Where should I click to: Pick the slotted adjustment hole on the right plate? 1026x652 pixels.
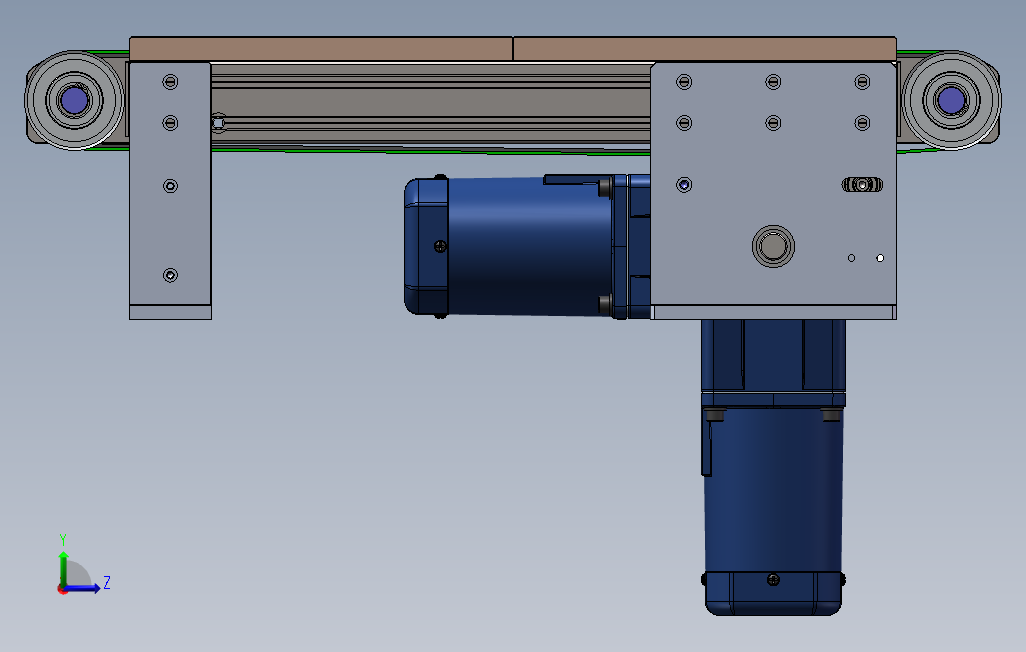[862, 185]
